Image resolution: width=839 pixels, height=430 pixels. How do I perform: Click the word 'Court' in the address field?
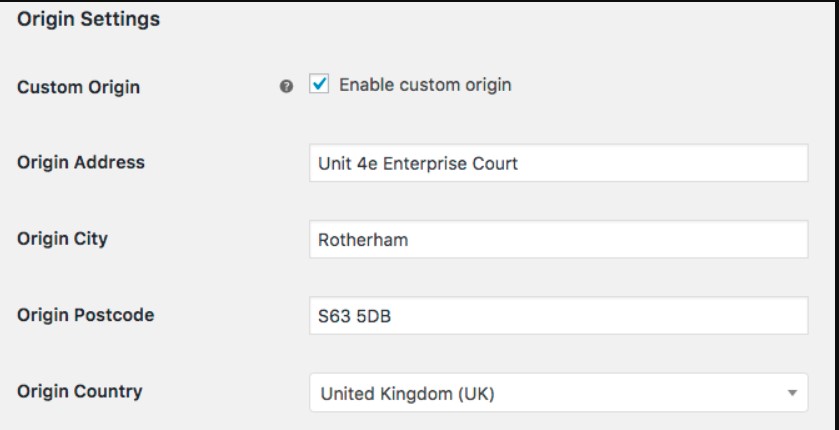[495, 163]
